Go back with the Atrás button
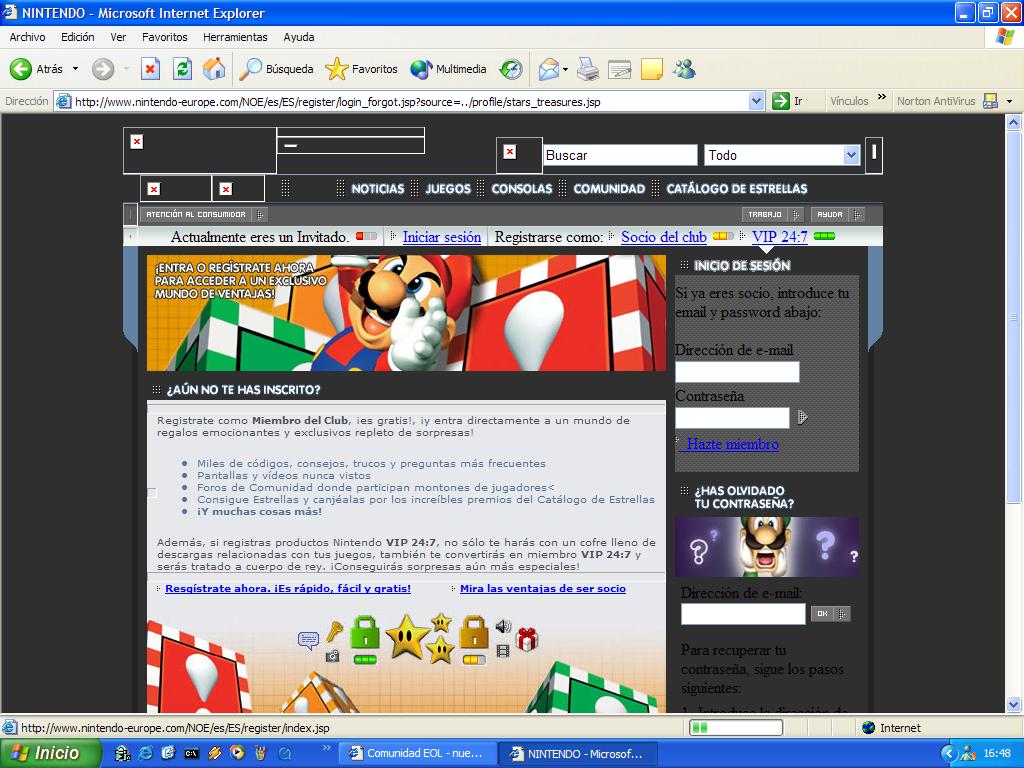This screenshot has width=1024, height=768. pos(36,69)
